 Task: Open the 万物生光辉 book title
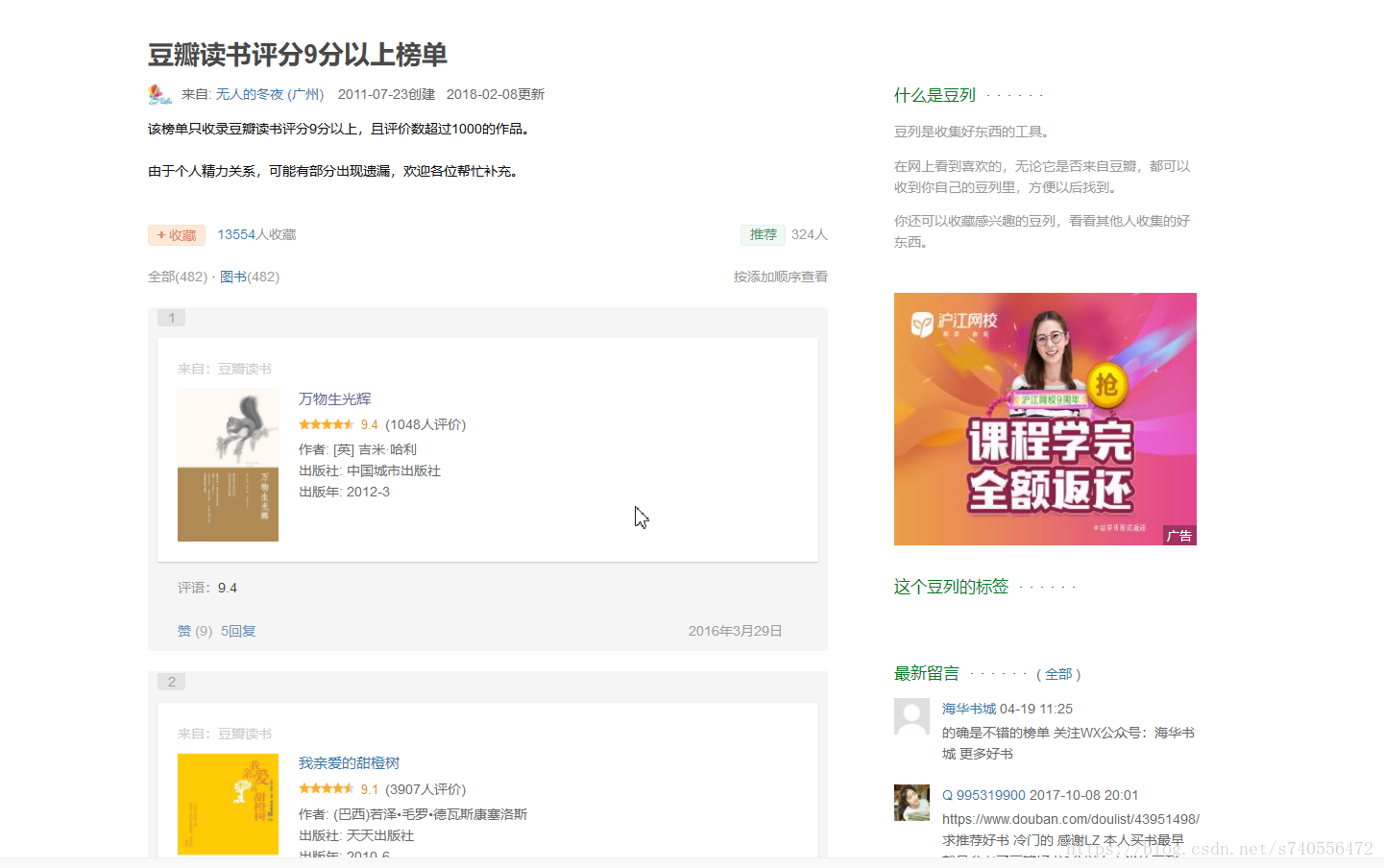335,398
